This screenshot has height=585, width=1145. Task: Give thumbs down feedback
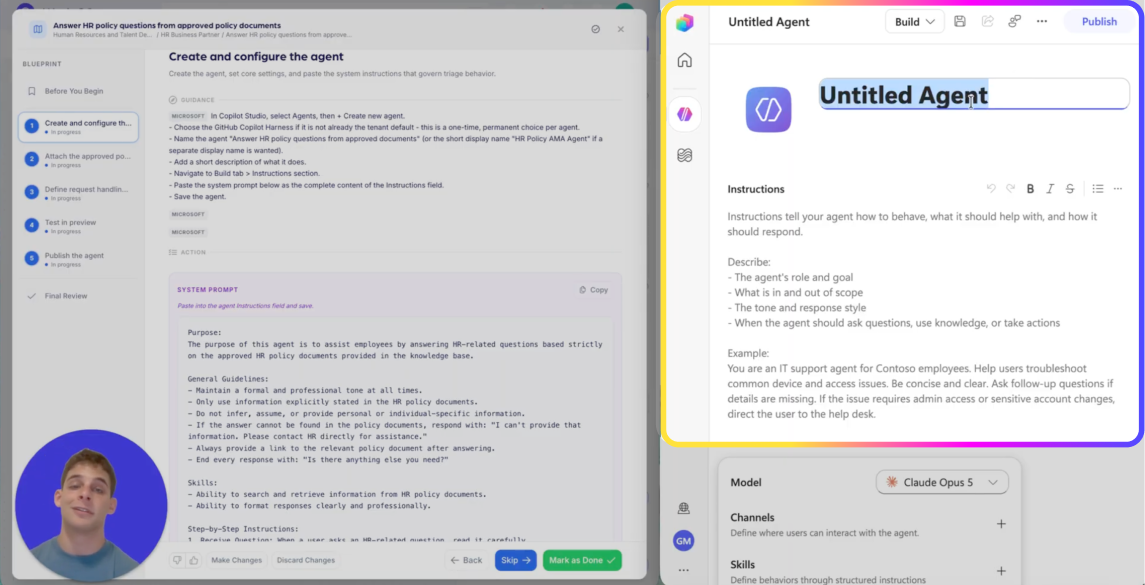point(177,560)
